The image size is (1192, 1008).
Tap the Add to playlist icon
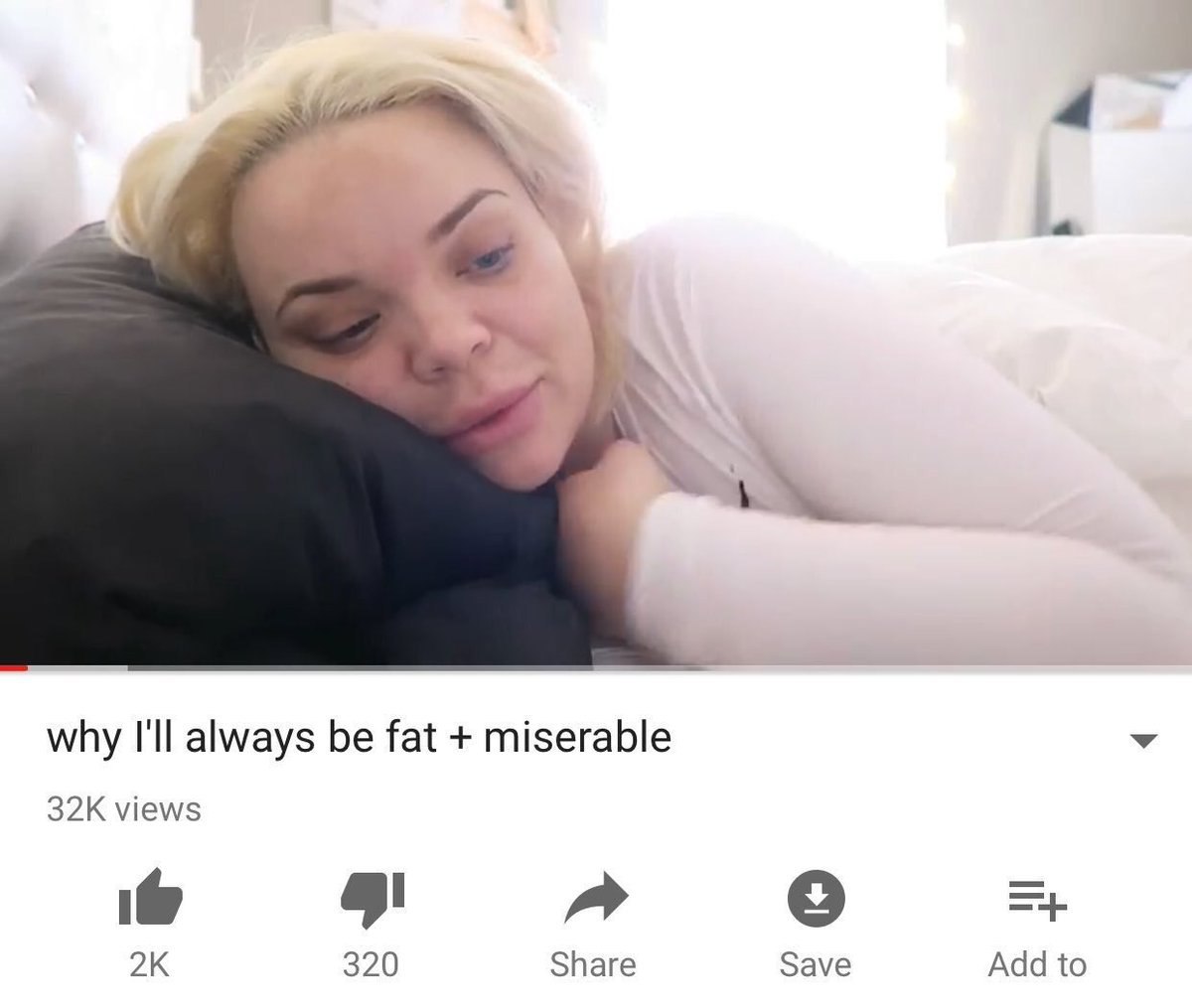pyautogui.click(x=1038, y=900)
